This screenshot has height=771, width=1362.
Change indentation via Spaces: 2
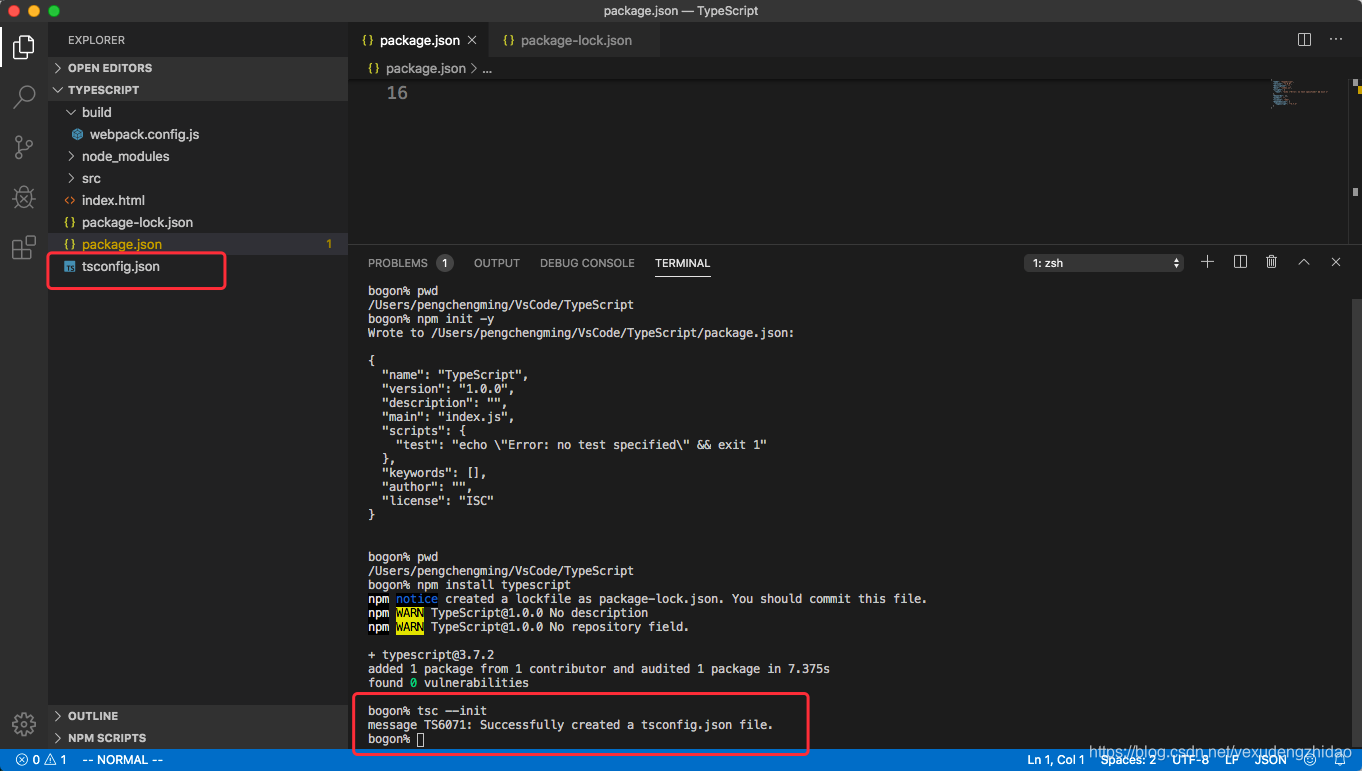point(1128,760)
